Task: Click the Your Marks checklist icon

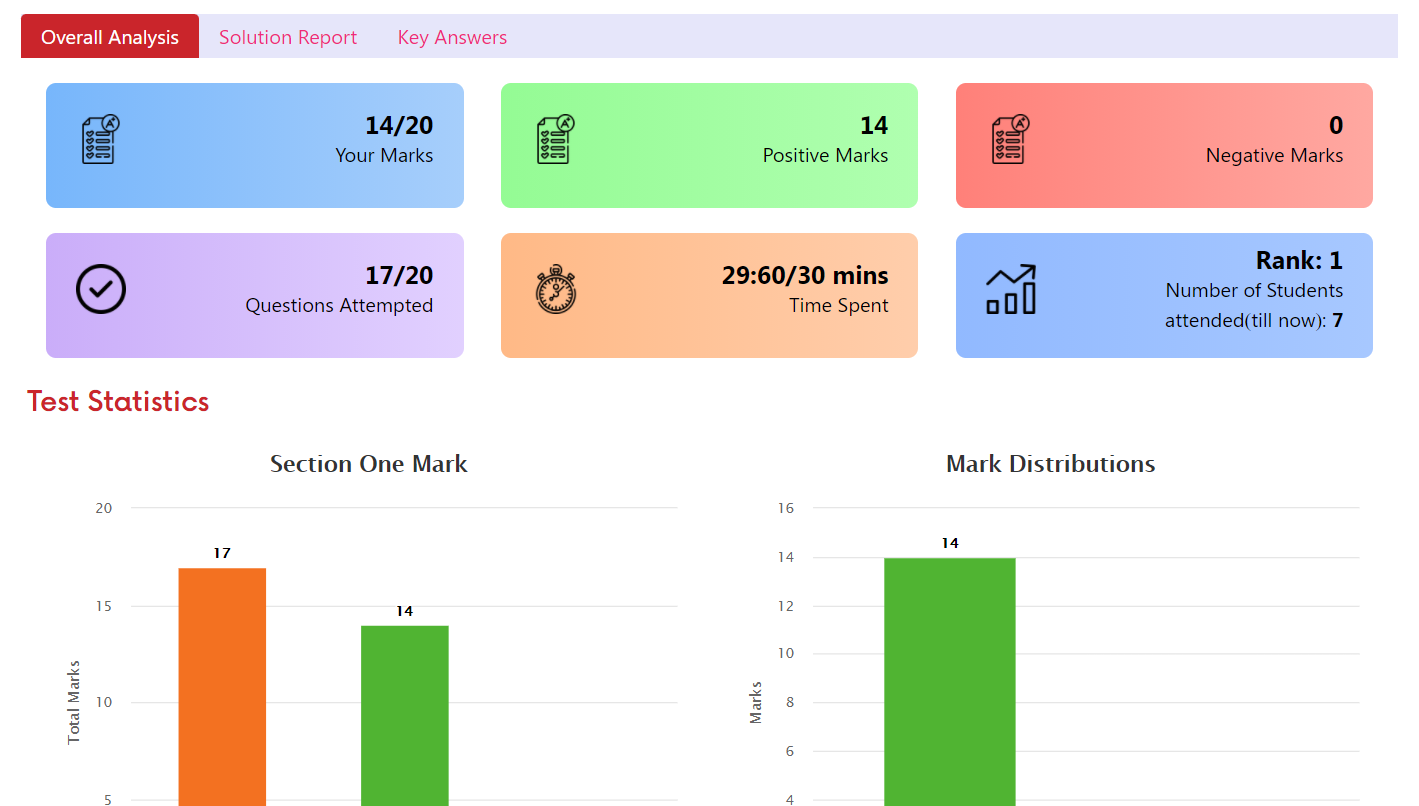Action: point(101,139)
